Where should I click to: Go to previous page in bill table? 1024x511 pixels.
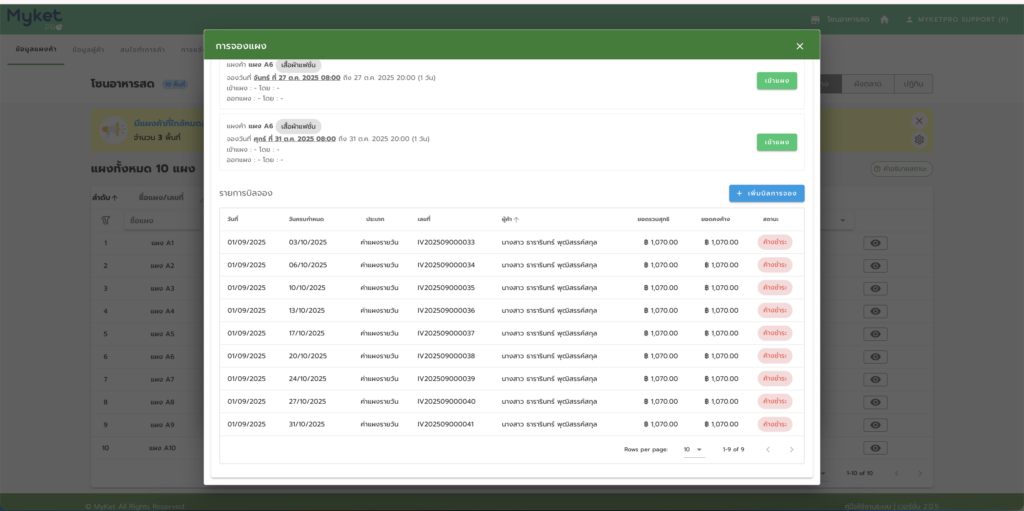768,450
